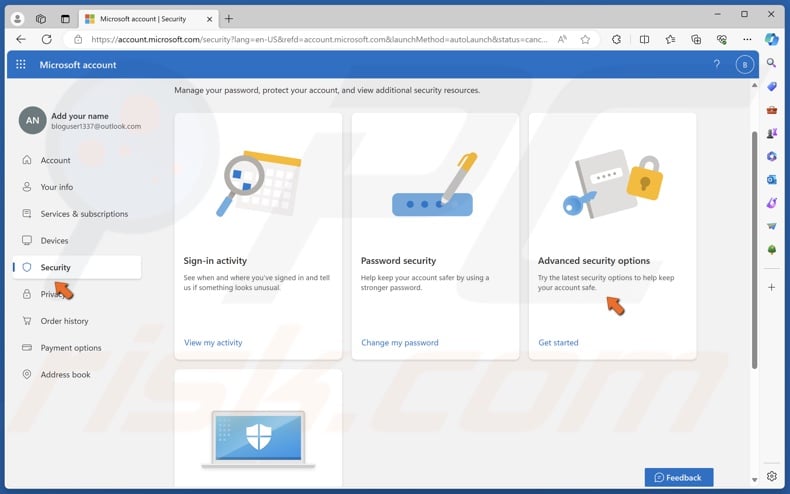
Task: Open the sidebar Games chess icon
Action: click(771, 133)
